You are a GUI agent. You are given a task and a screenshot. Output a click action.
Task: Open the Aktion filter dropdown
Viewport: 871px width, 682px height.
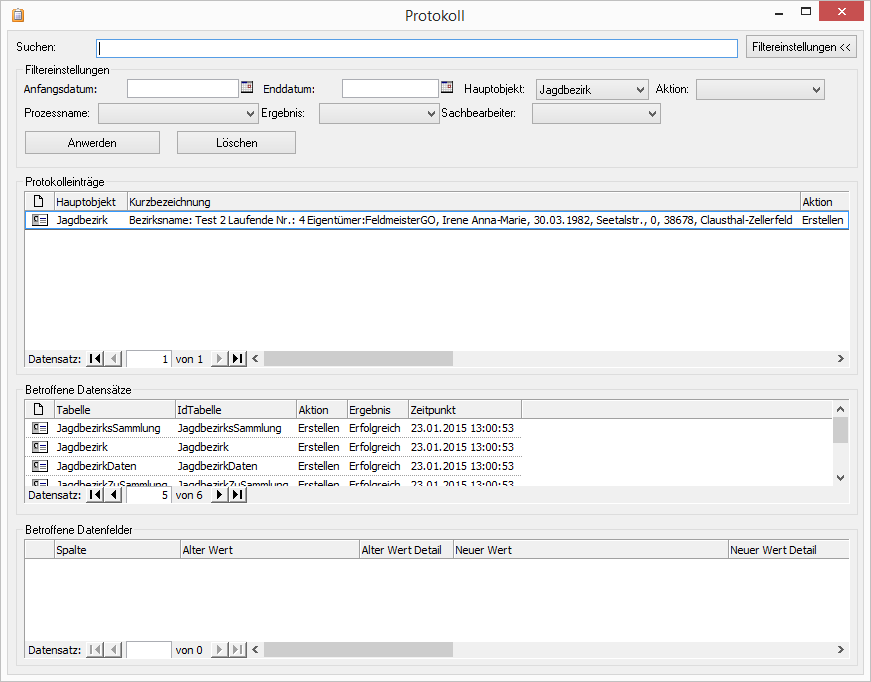(x=816, y=90)
